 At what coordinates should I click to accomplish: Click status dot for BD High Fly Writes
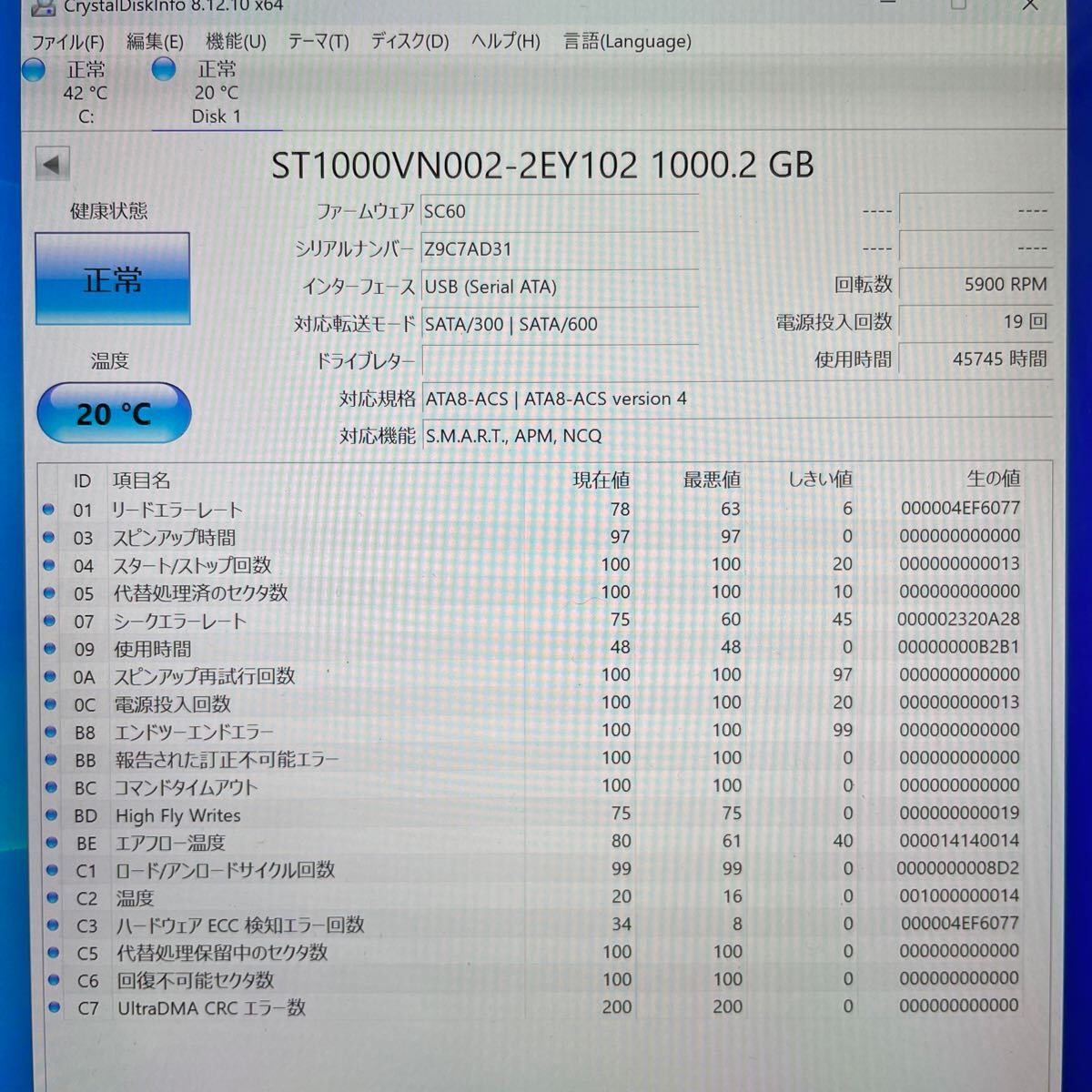[52, 815]
